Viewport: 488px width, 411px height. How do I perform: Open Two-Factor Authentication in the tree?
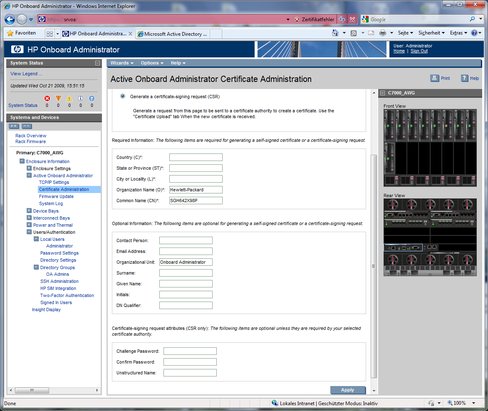pyautogui.click(x=67, y=295)
